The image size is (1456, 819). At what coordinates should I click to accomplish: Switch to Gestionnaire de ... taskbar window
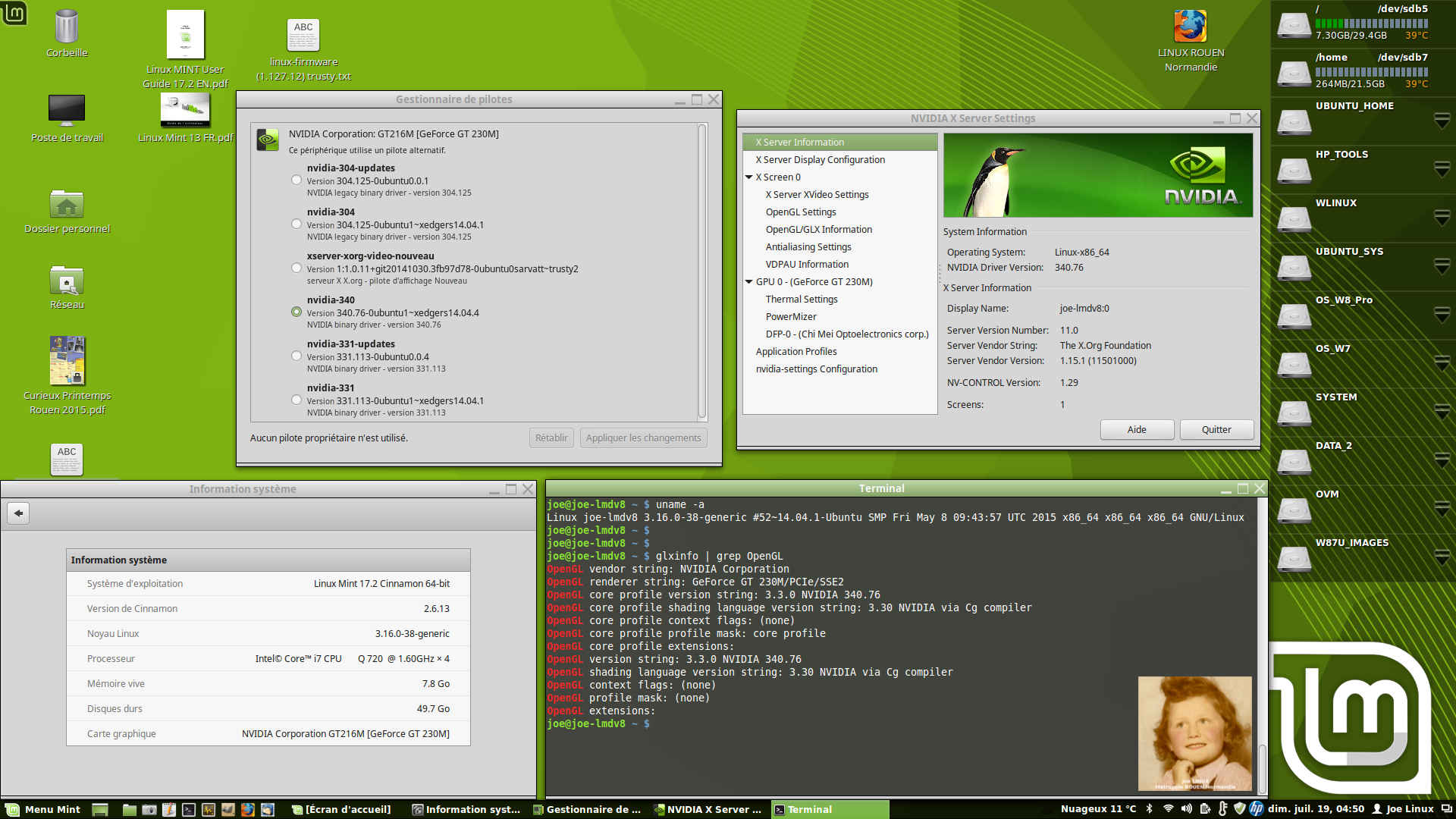pos(587,809)
